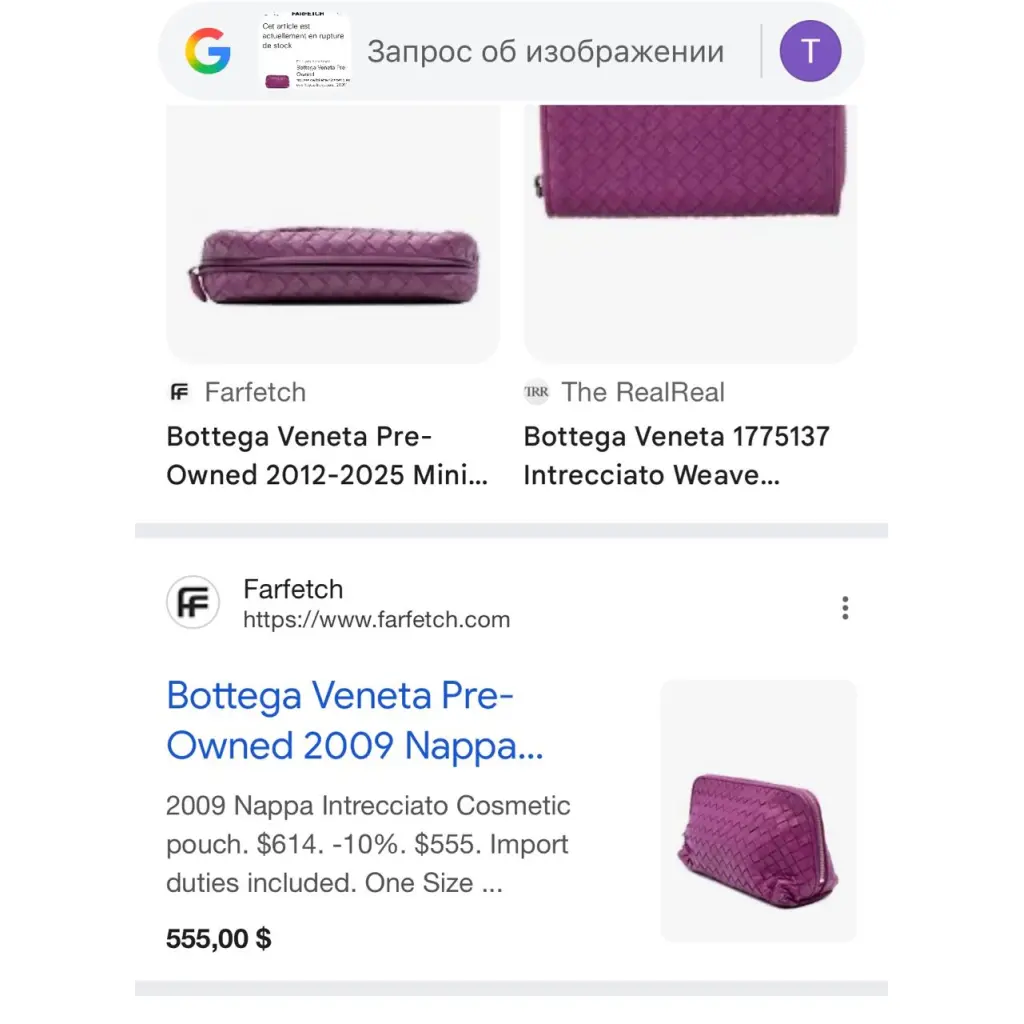This screenshot has height=1024, width=1024.
Task: Click the "Farfetch" site name in search result
Action: (x=293, y=589)
